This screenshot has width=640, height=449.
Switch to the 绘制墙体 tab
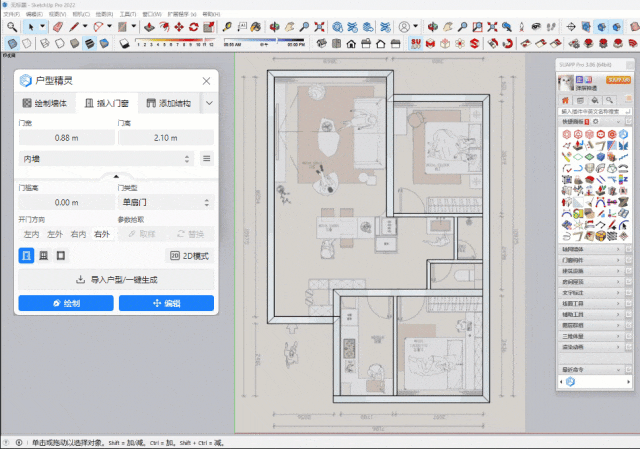coord(45,103)
